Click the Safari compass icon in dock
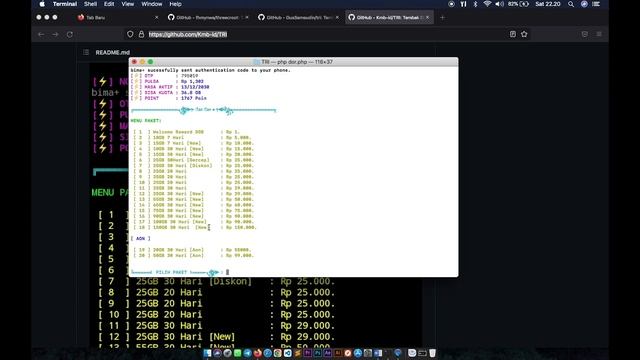The image size is (640, 360). [267, 353]
